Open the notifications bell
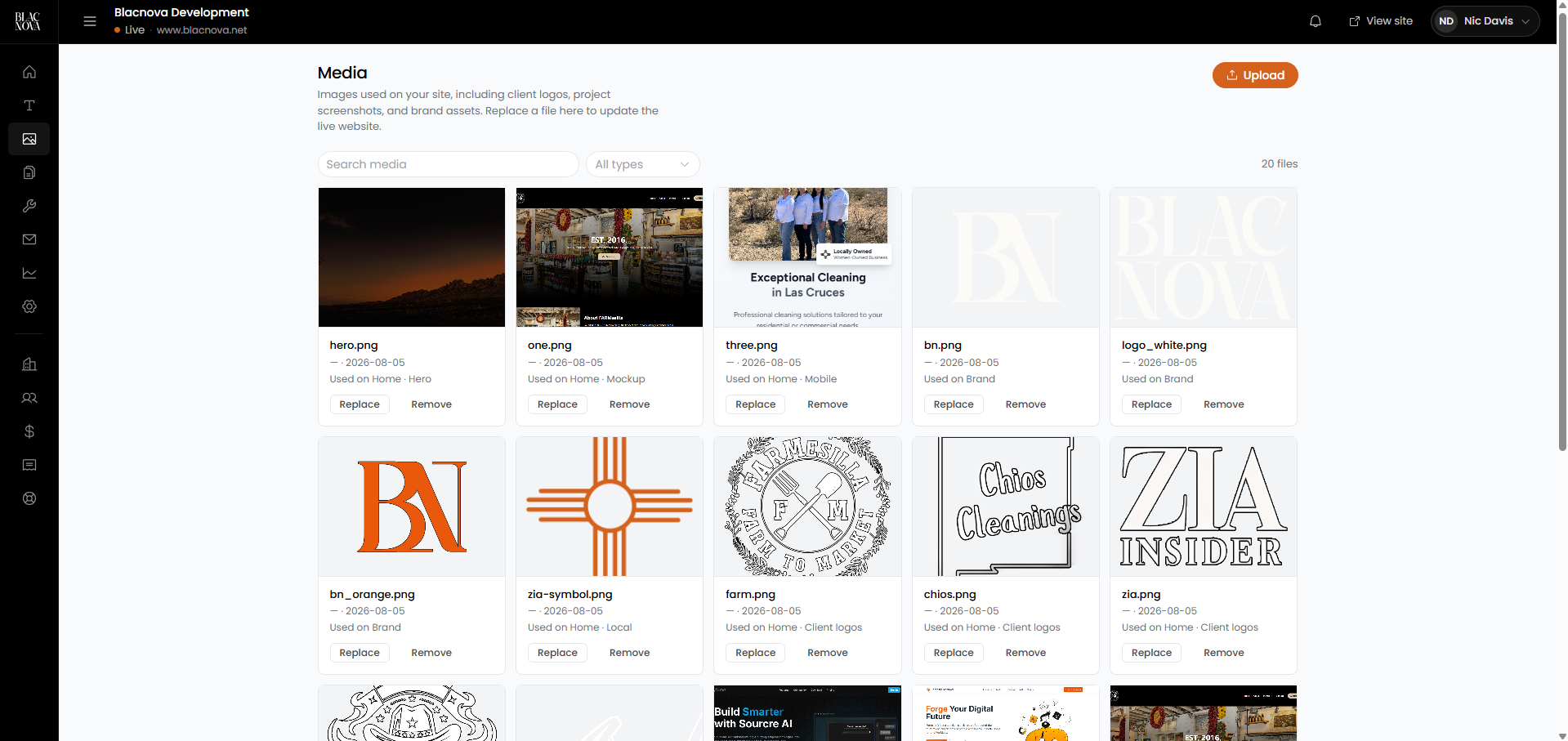Viewport: 1568px width, 741px height. point(1316,21)
